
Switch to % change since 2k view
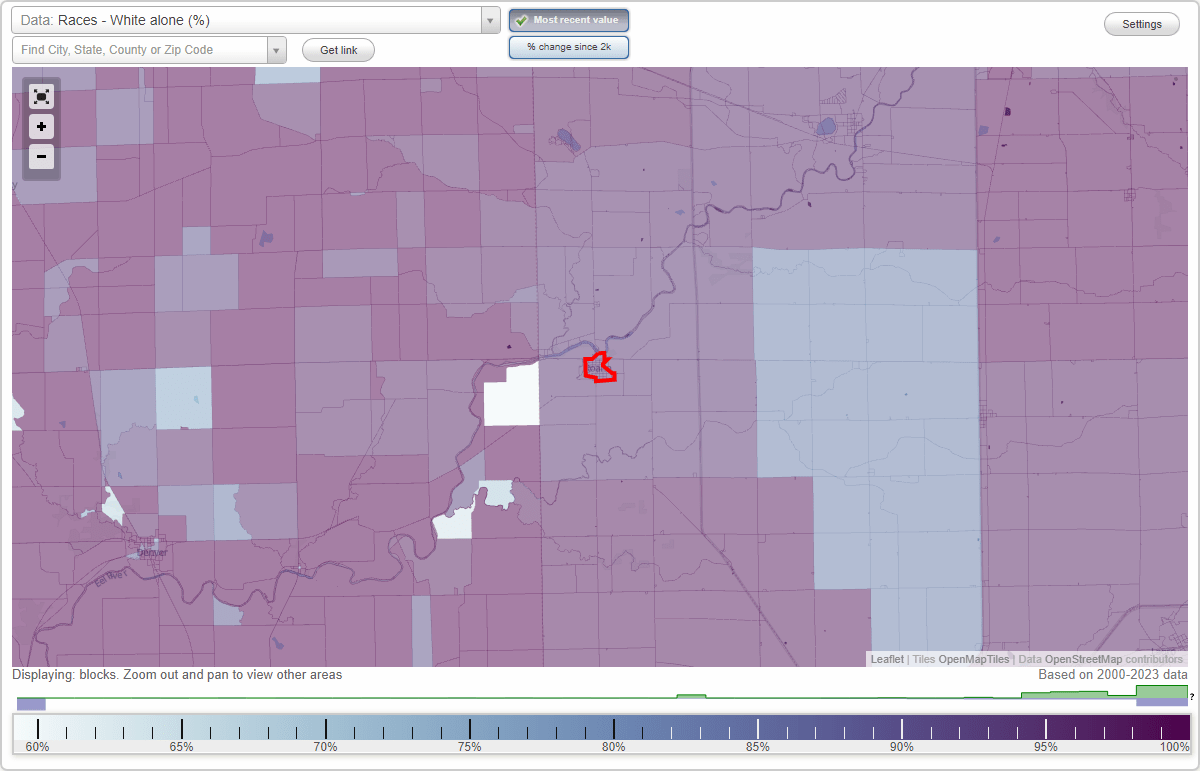(568, 46)
